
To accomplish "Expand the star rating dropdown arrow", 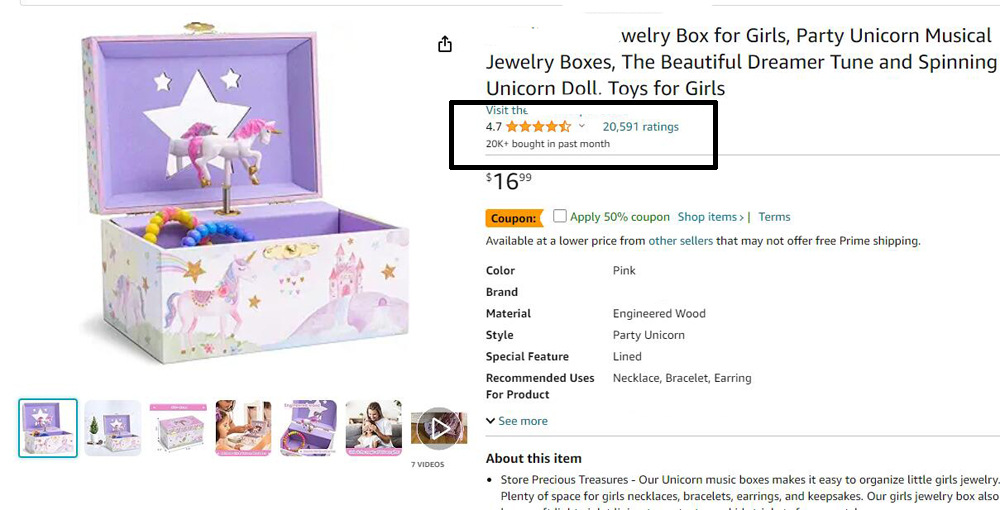I will point(582,127).
